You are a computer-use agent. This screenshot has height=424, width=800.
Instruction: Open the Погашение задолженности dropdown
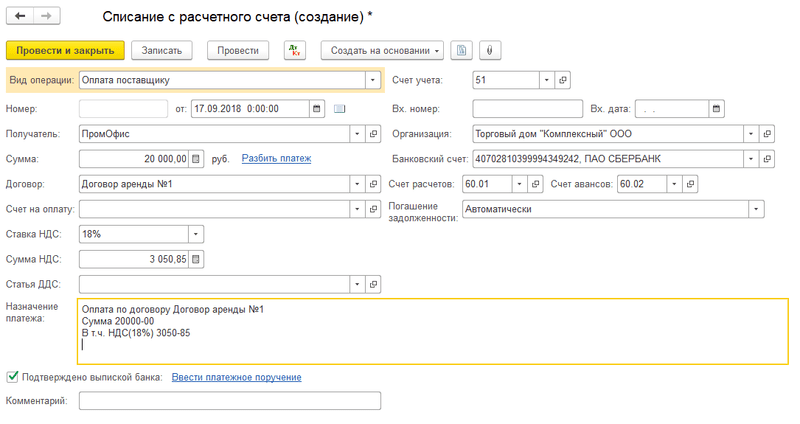756,209
